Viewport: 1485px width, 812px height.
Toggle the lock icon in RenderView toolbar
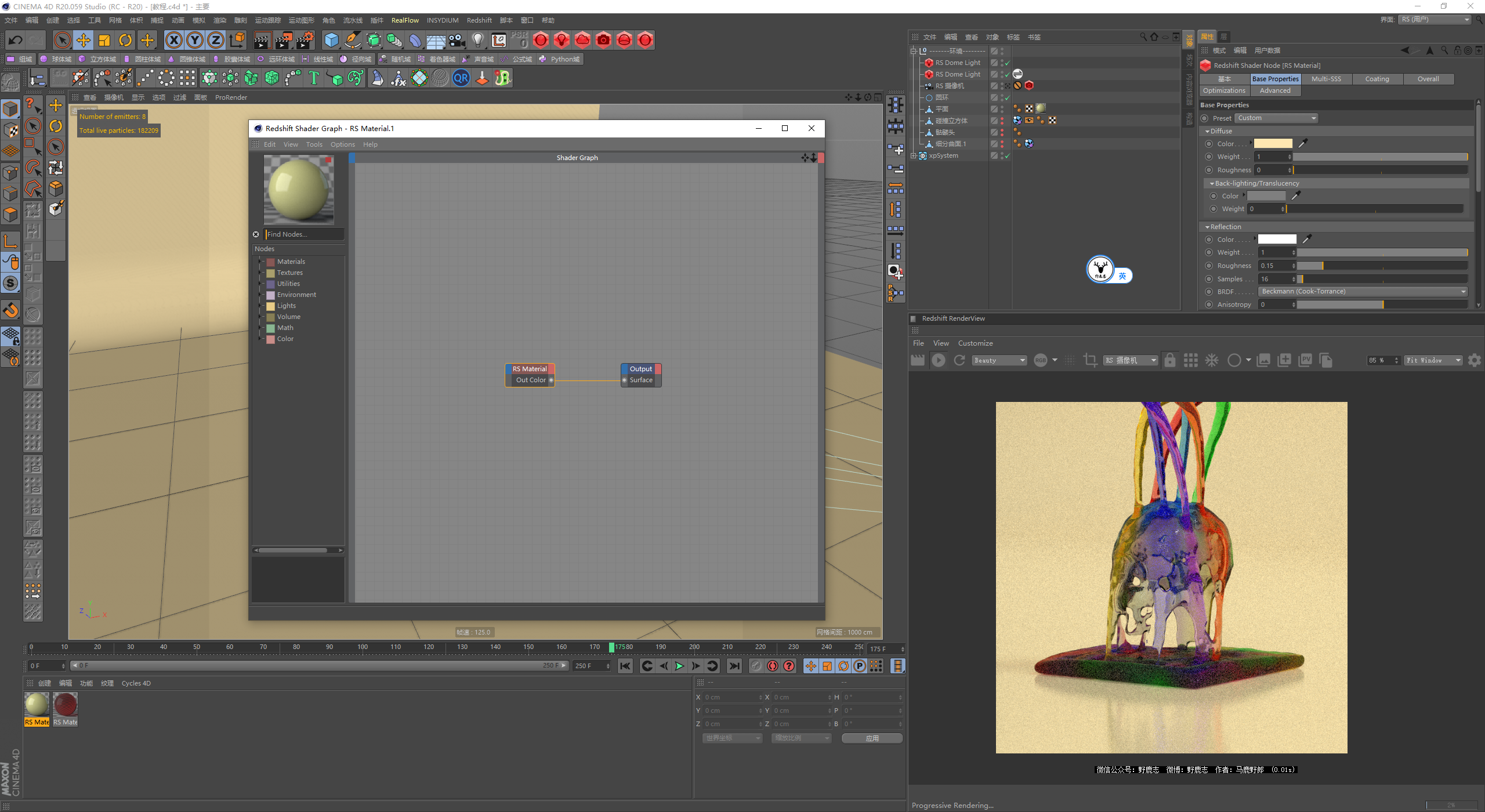pyautogui.click(x=1169, y=360)
